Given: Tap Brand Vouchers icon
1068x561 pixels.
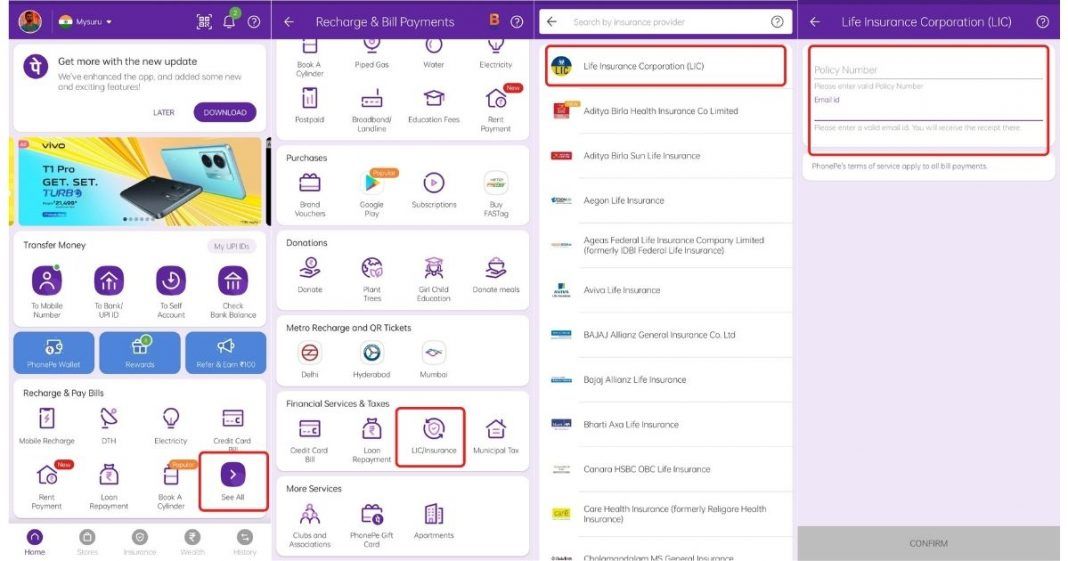Looking at the screenshot, I should pos(310,182).
